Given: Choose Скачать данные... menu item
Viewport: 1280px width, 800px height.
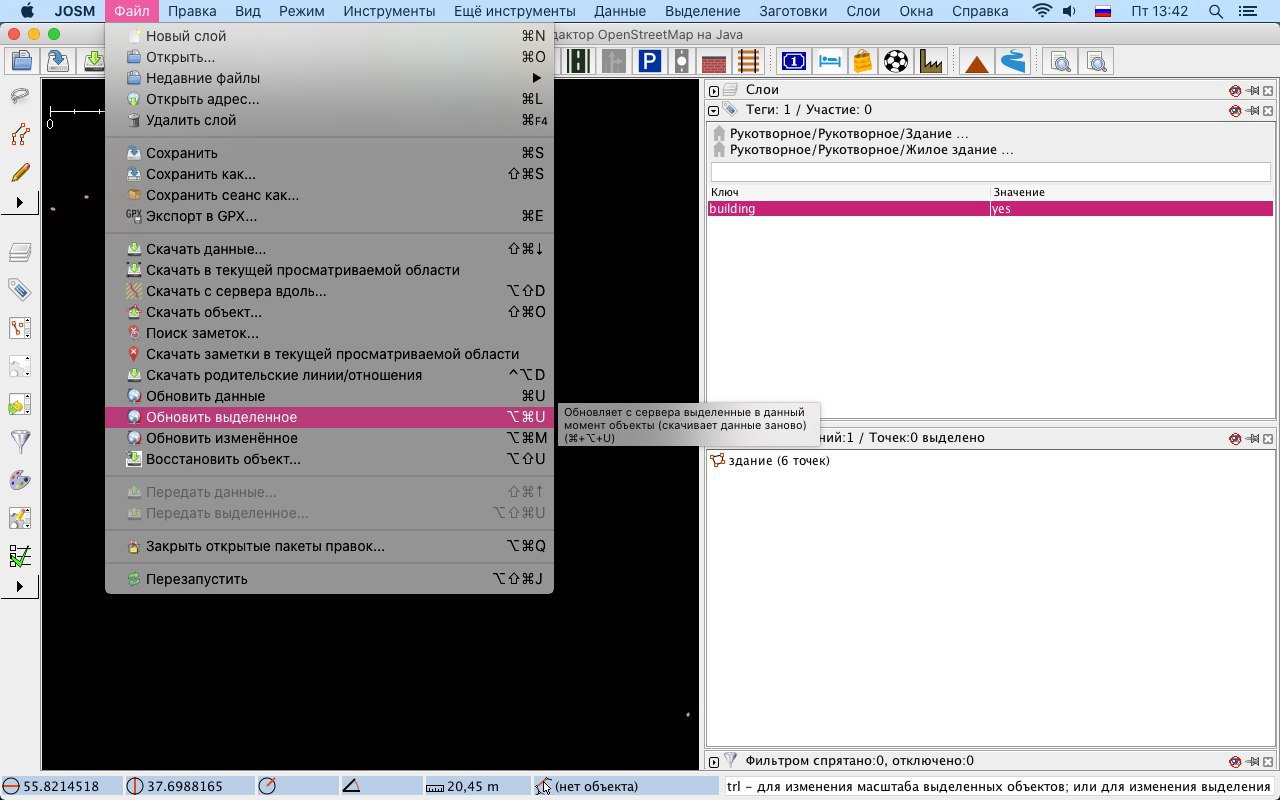Looking at the screenshot, I should point(329,249).
